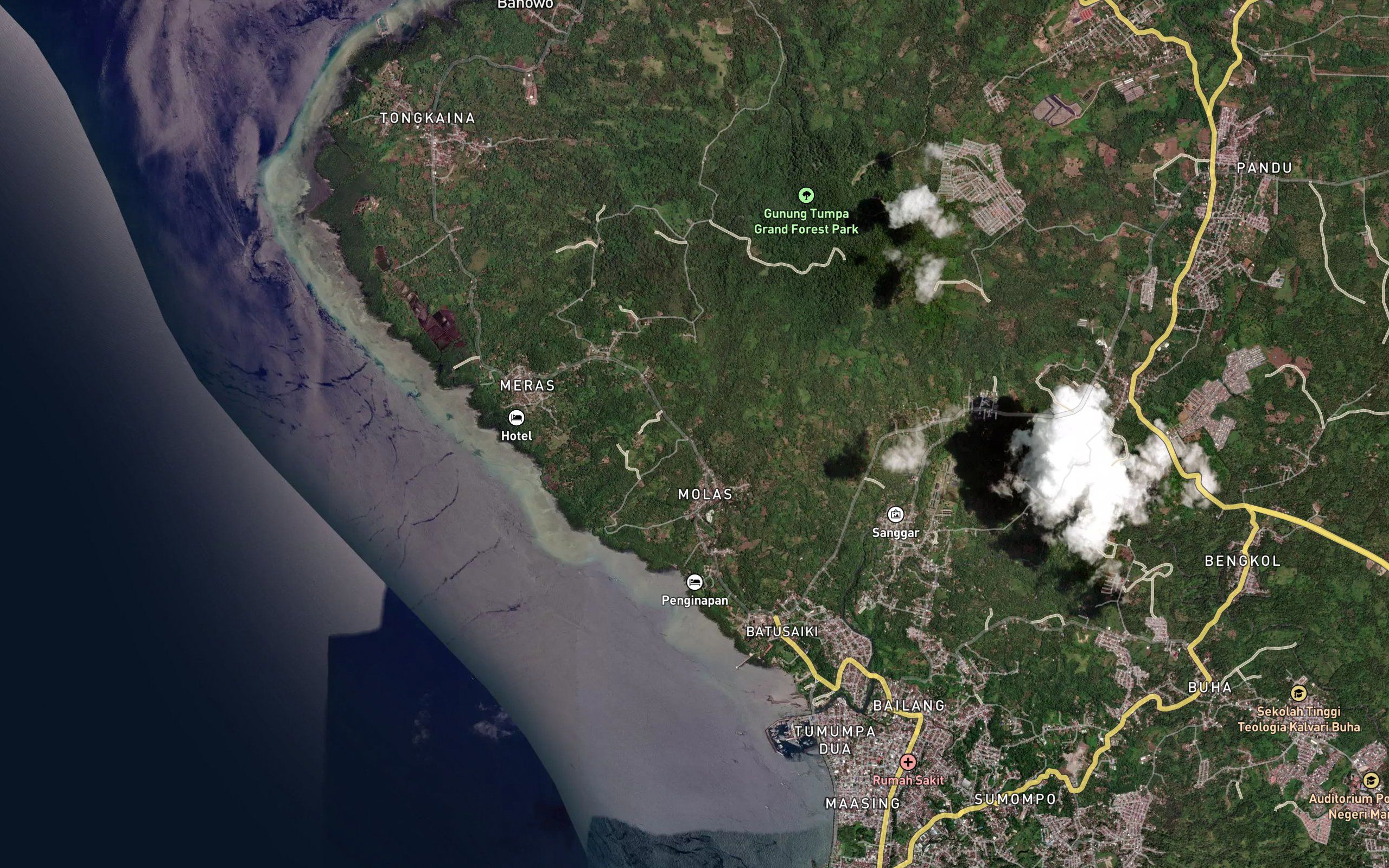The height and width of the screenshot is (868, 1389).
Task: Click the TUMUMPA DUA label
Action: click(x=835, y=740)
